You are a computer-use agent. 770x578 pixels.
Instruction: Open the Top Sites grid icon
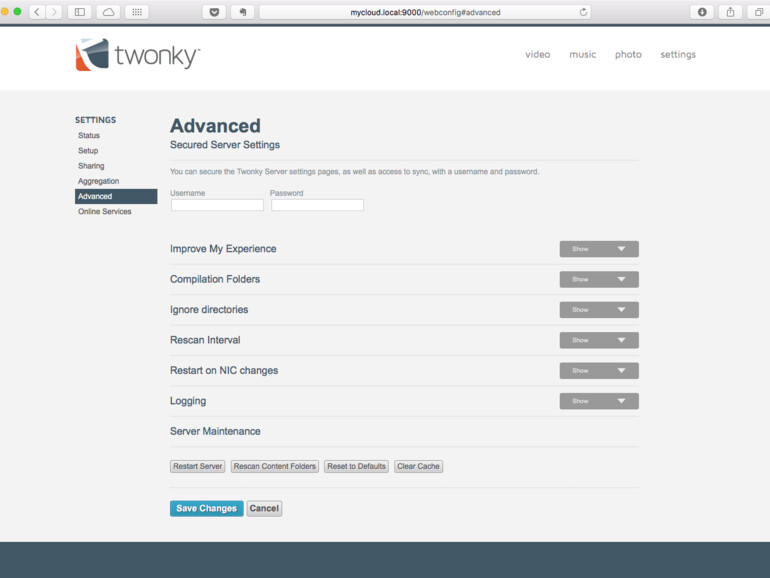pos(137,12)
